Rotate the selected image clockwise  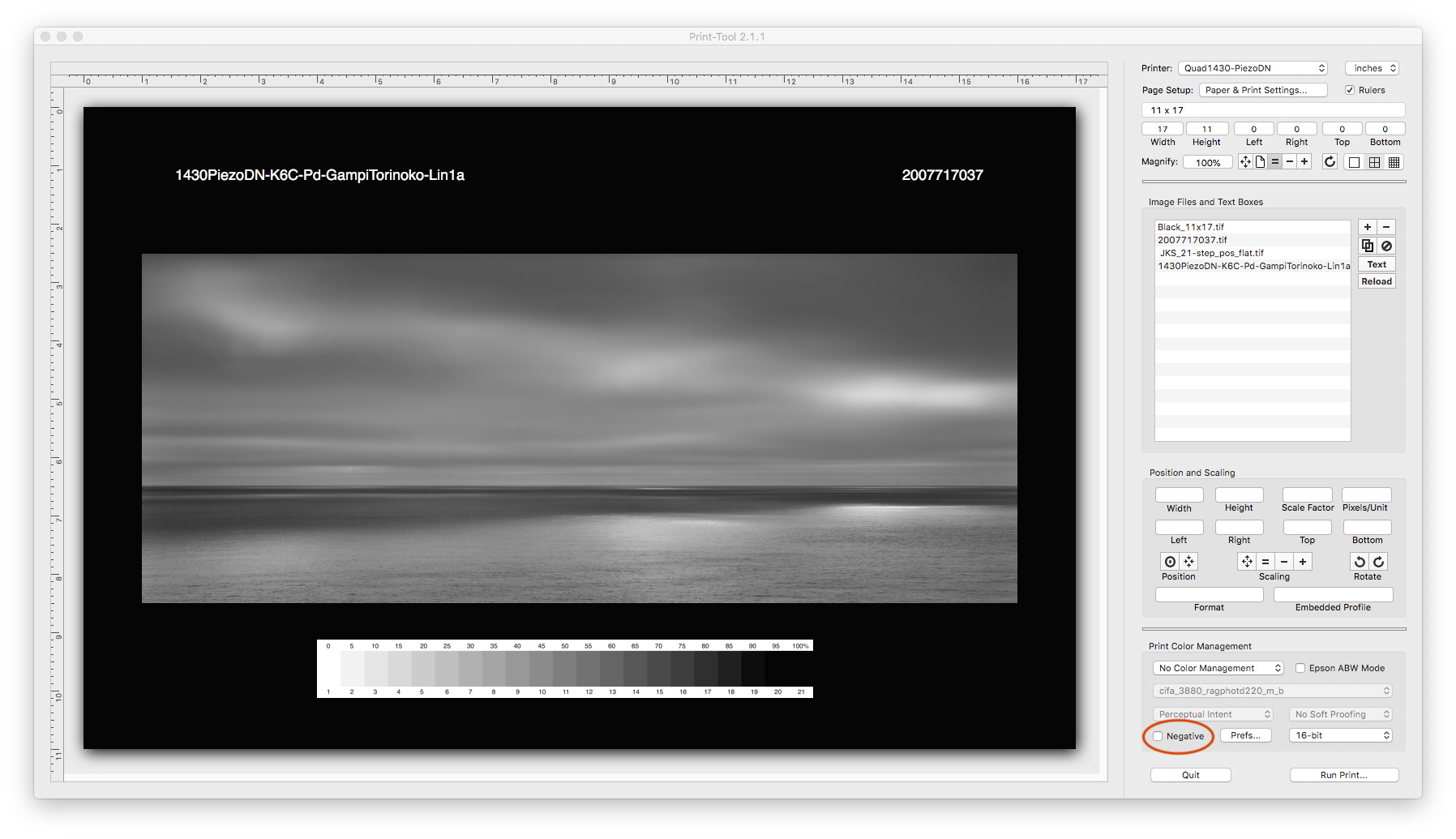1378,562
